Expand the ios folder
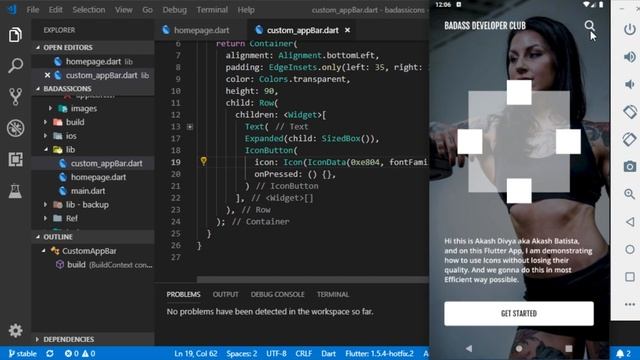 pos(45,136)
